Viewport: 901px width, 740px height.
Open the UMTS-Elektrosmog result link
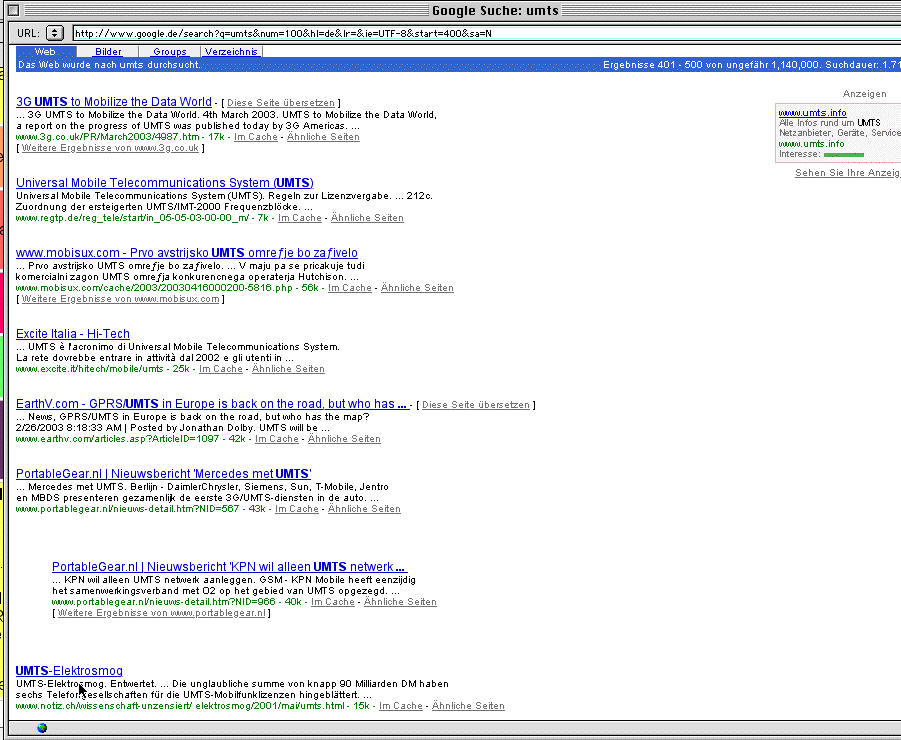[x=69, y=671]
